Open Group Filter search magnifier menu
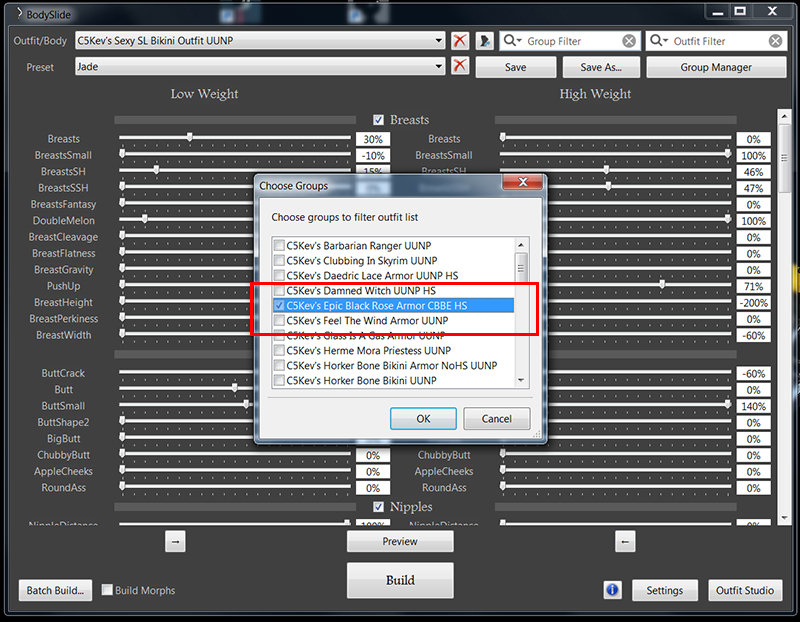Viewport: 800px width, 622px height. tap(512, 41)
